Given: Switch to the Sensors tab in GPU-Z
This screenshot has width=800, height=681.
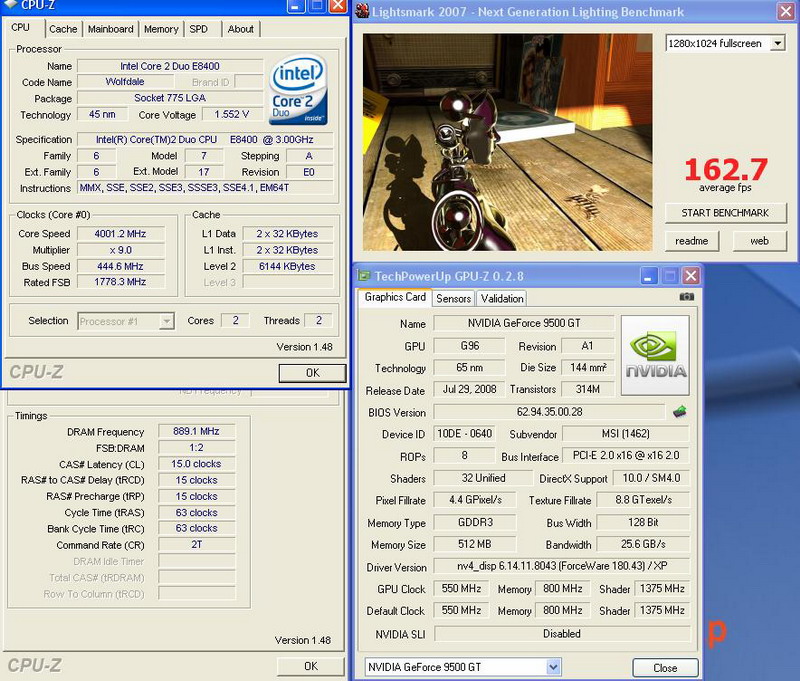Looking at the screenshot, I should [454, 298].
